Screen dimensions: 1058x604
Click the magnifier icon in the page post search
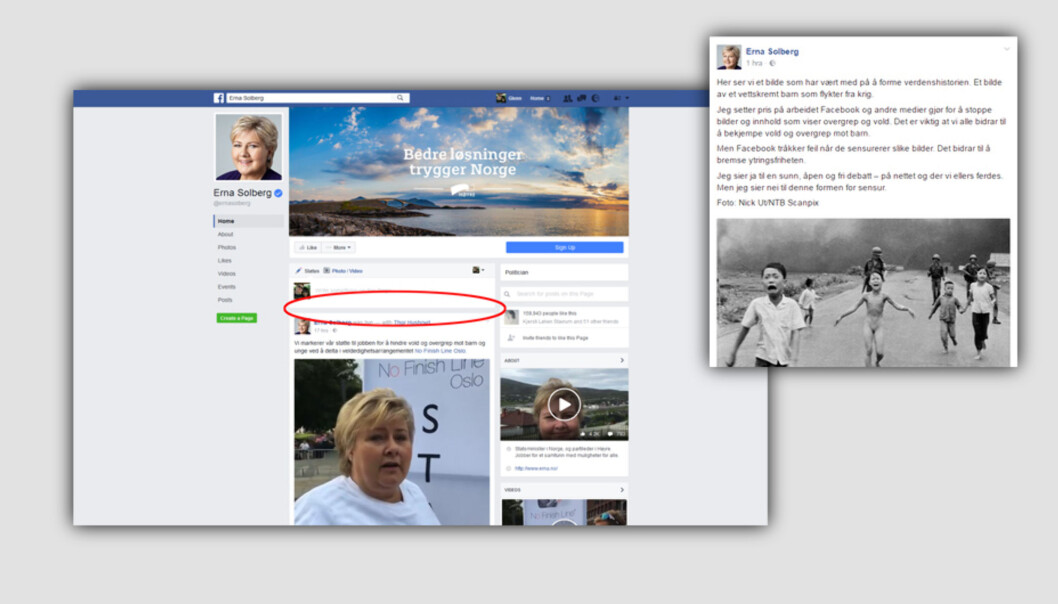pyautogui.click(x=507, y=294)
